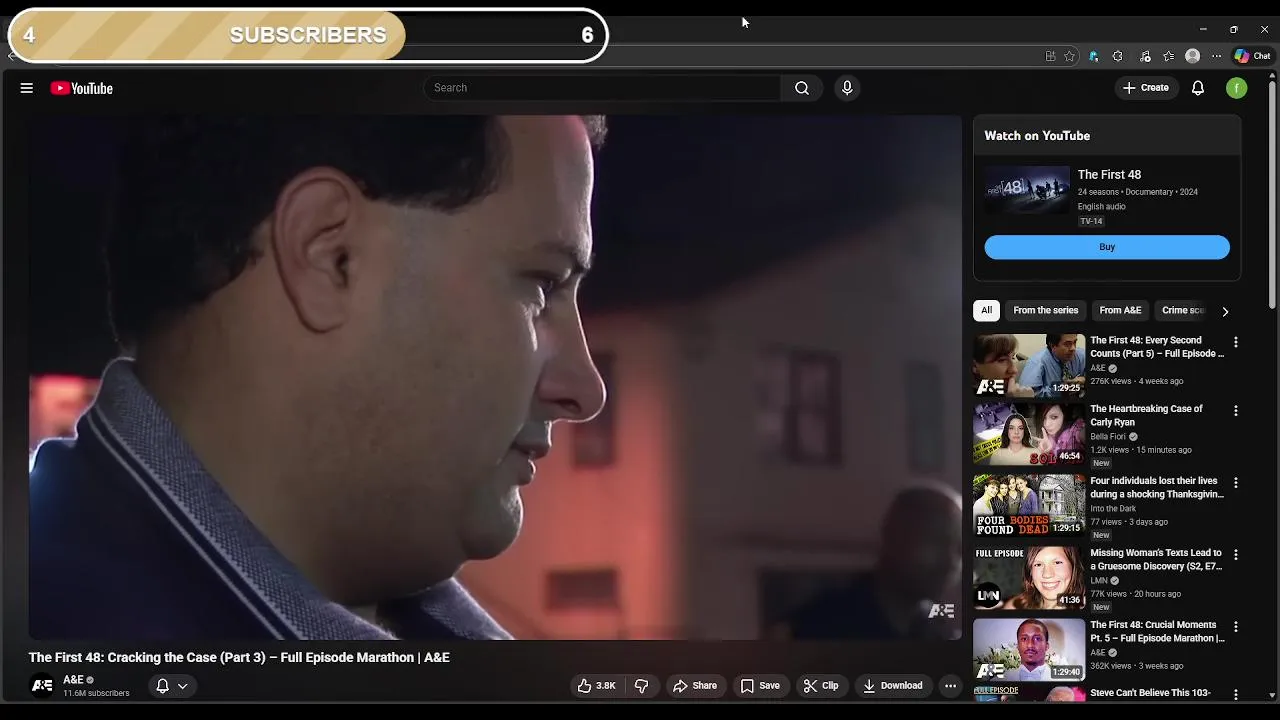This screenshot has width=1280, height=720.
Task: Open options for Every Second Counts video
Action: 1236,342
